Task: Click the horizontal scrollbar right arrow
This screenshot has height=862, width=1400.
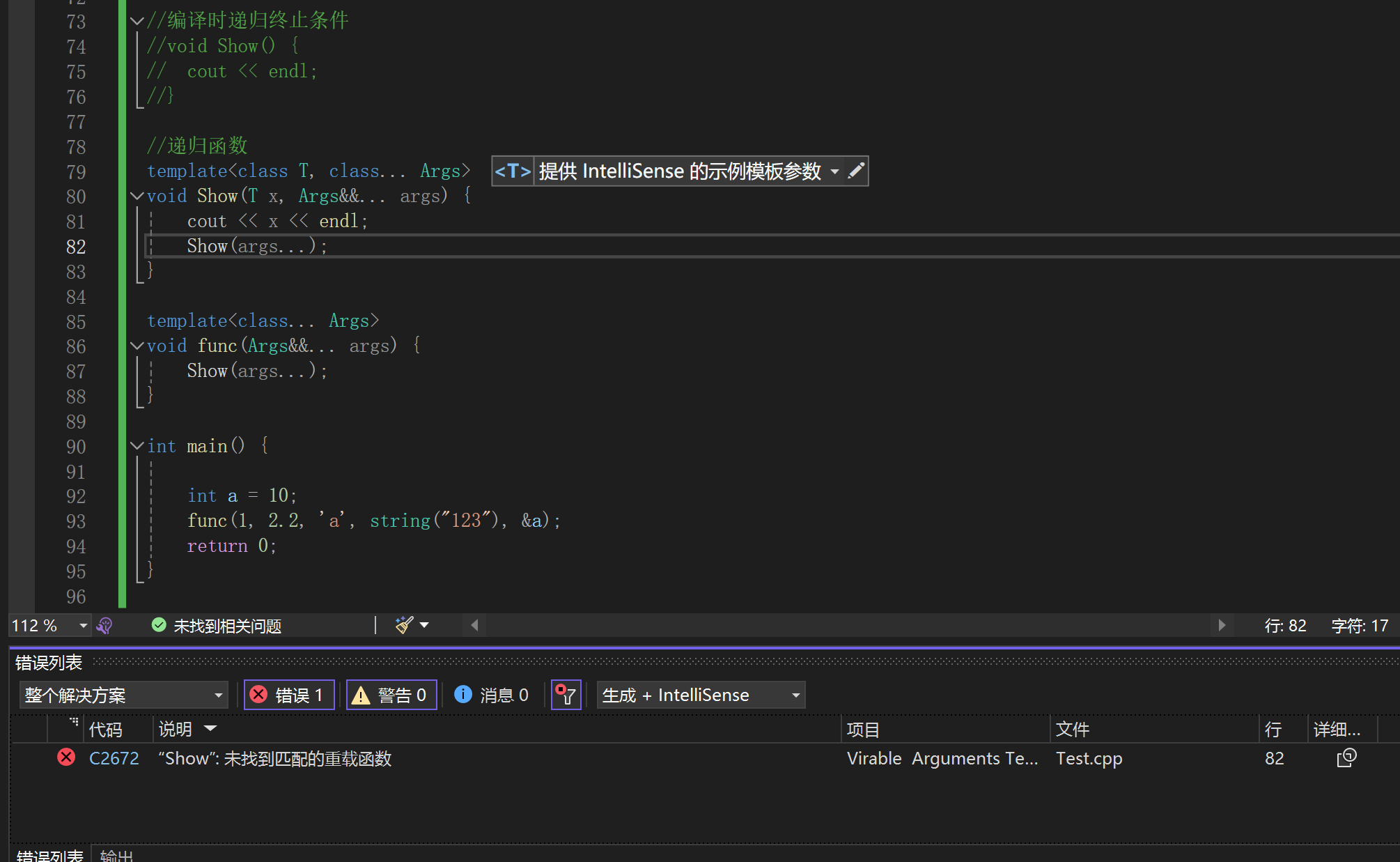Action: (x=1221, y=625)
